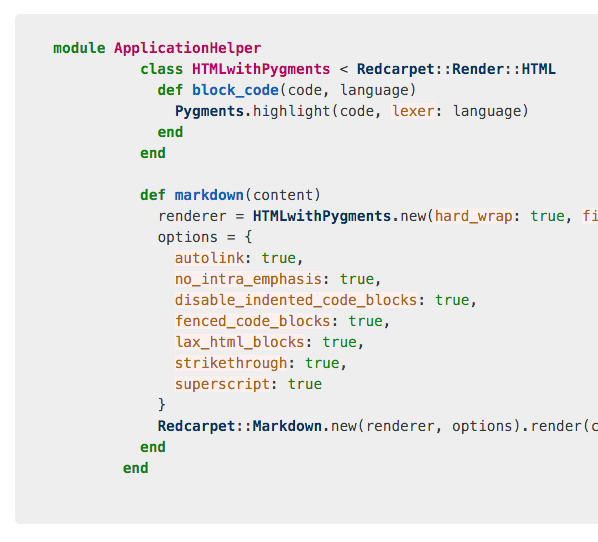Click 'true' value after superscript
The image size is (598, 542).
click(x=304, y=384)
